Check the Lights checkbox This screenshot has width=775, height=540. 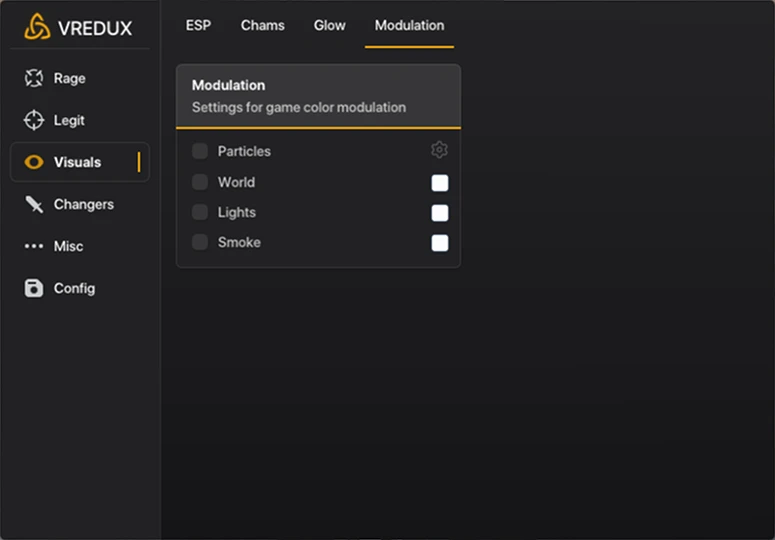200,212
